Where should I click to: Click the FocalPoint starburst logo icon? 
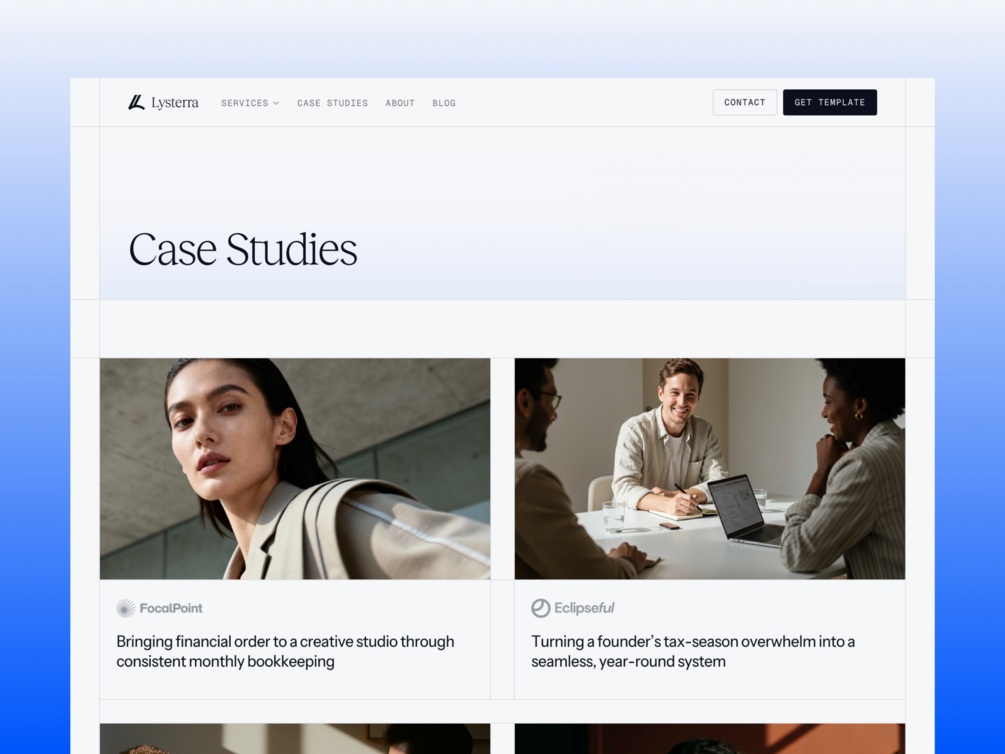126,608
